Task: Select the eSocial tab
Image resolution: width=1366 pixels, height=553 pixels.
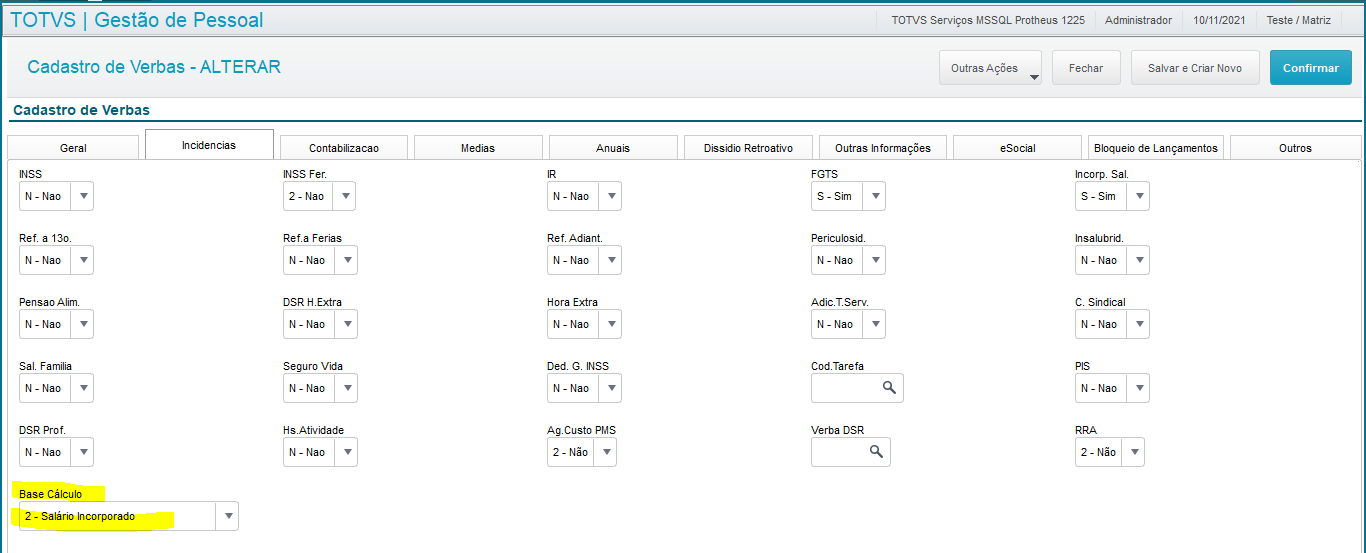Action: coord(1017,148)
